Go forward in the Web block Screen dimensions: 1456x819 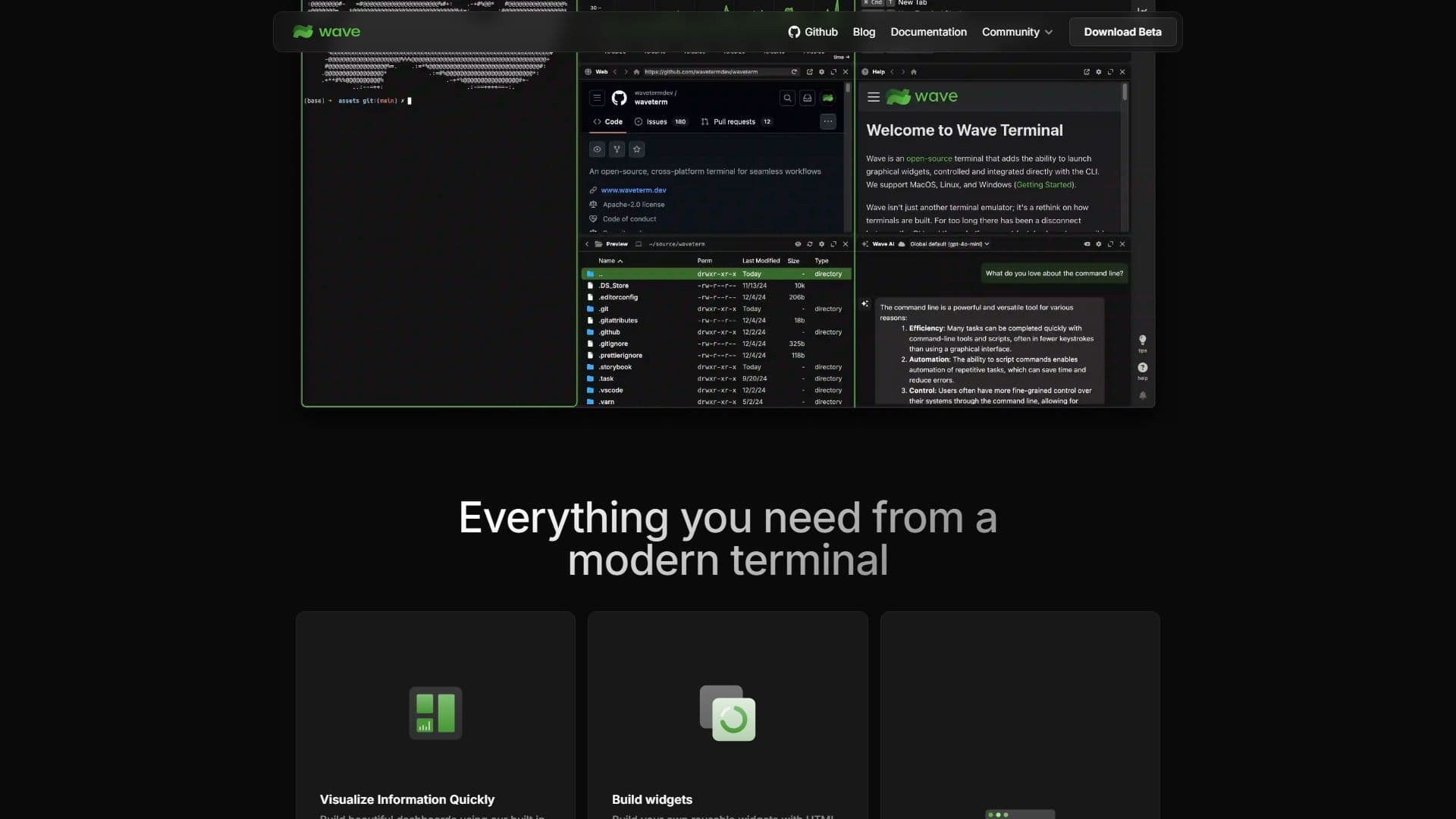pos(626,72)
